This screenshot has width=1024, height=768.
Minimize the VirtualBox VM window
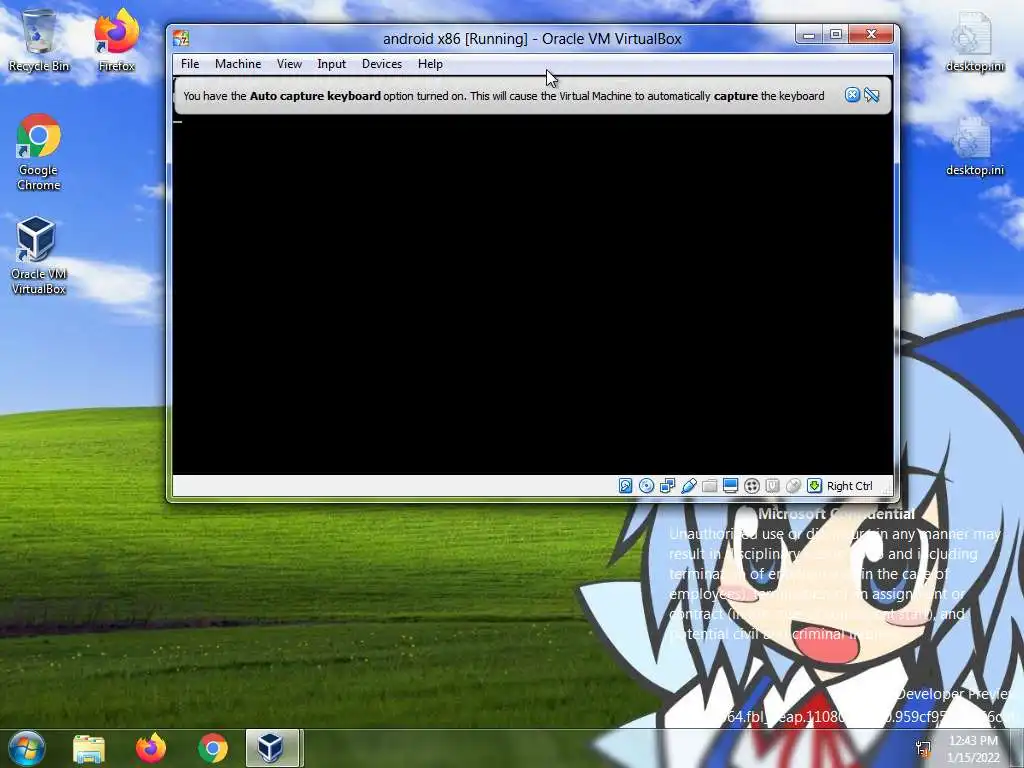(x=808, y=35)
